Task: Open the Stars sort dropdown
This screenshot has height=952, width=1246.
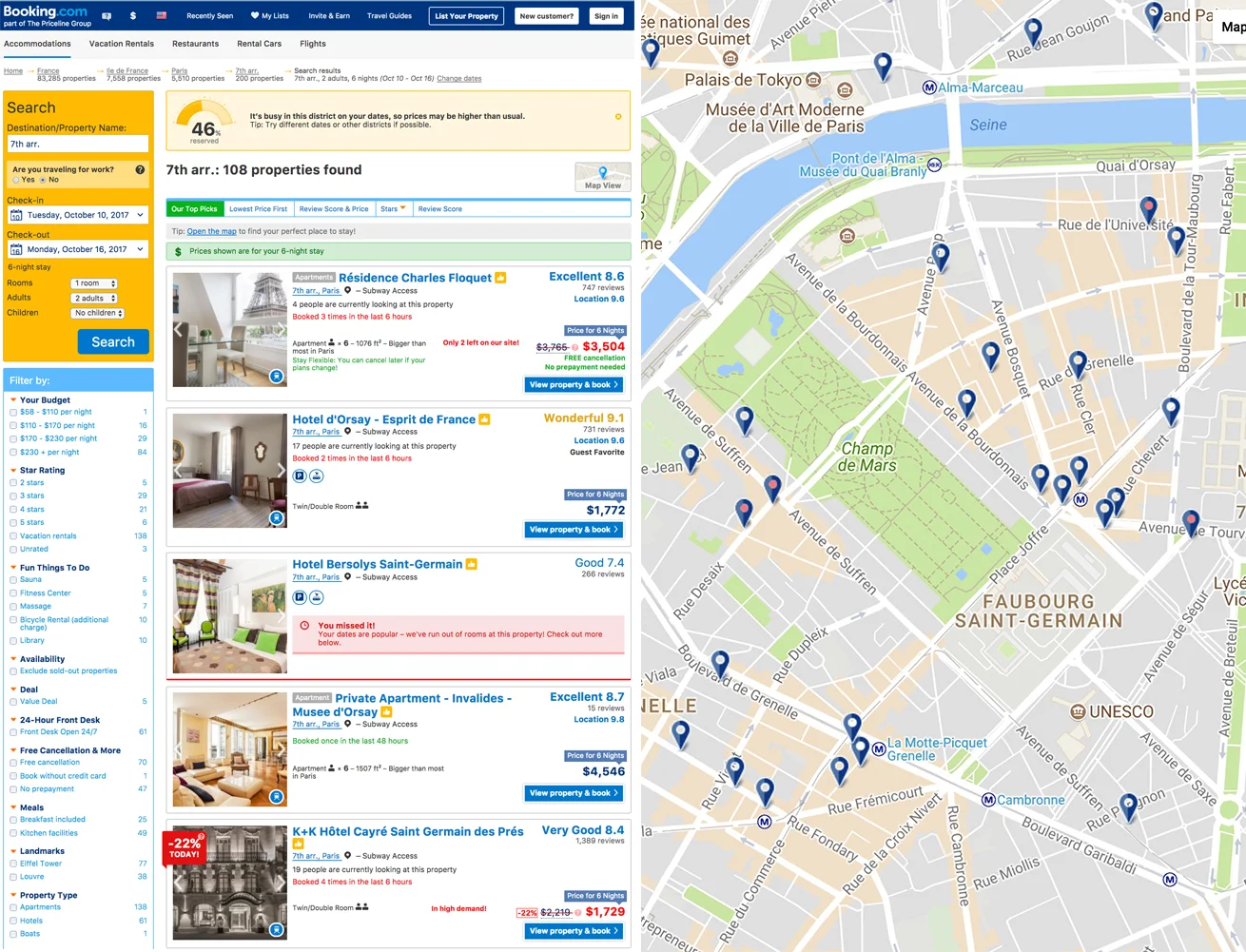Action: tap(394, 208)
